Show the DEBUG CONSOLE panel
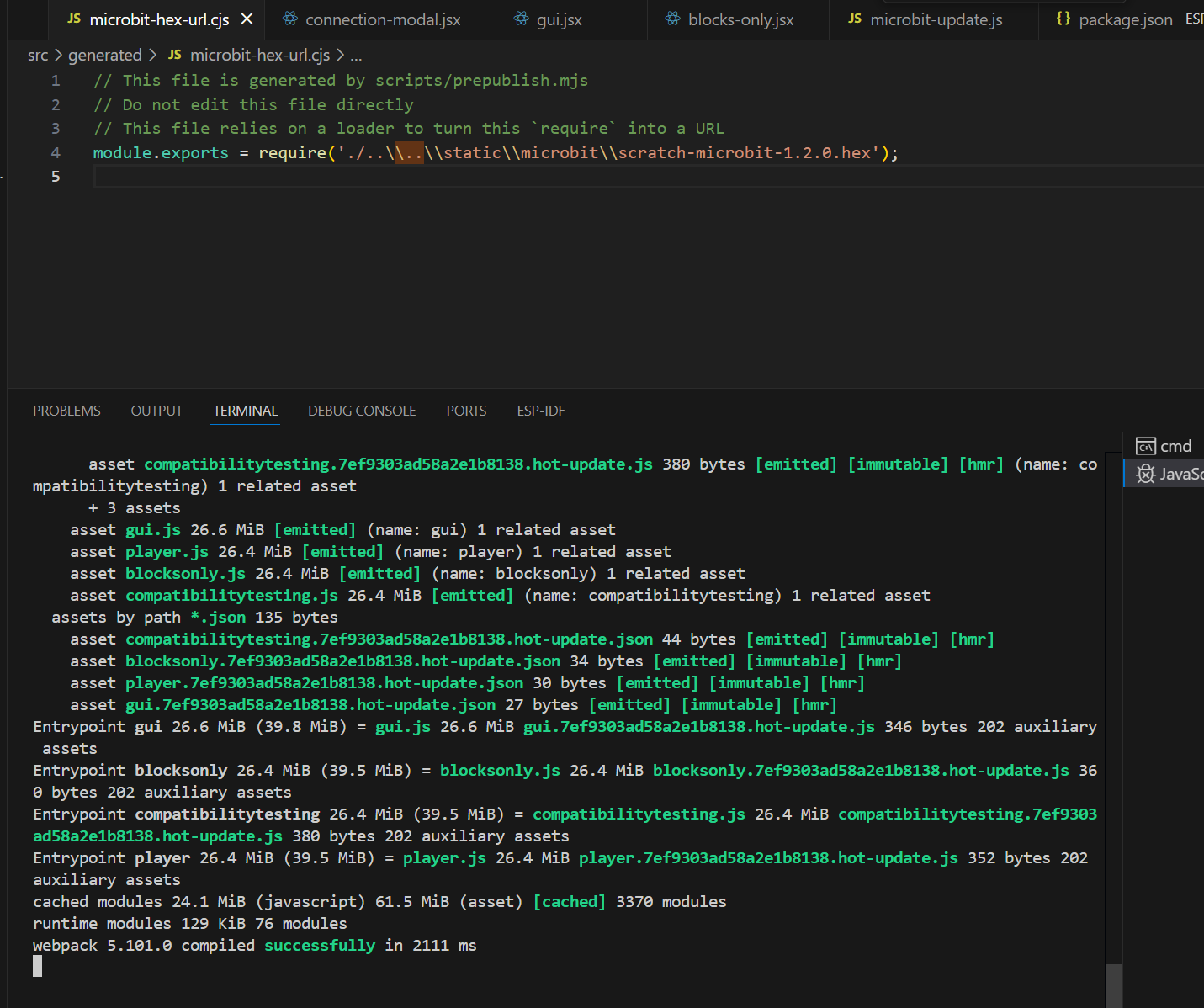 [362, 411]
